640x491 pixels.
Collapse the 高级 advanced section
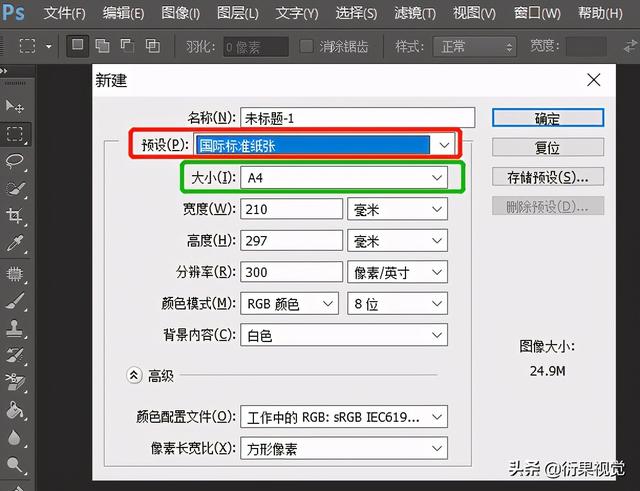[x=134, y=375]
